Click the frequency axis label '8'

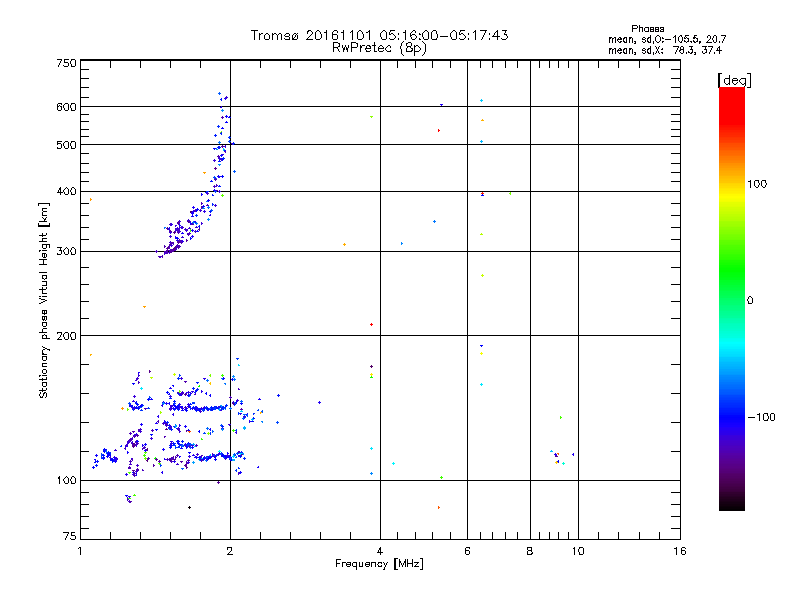point(530,551)
